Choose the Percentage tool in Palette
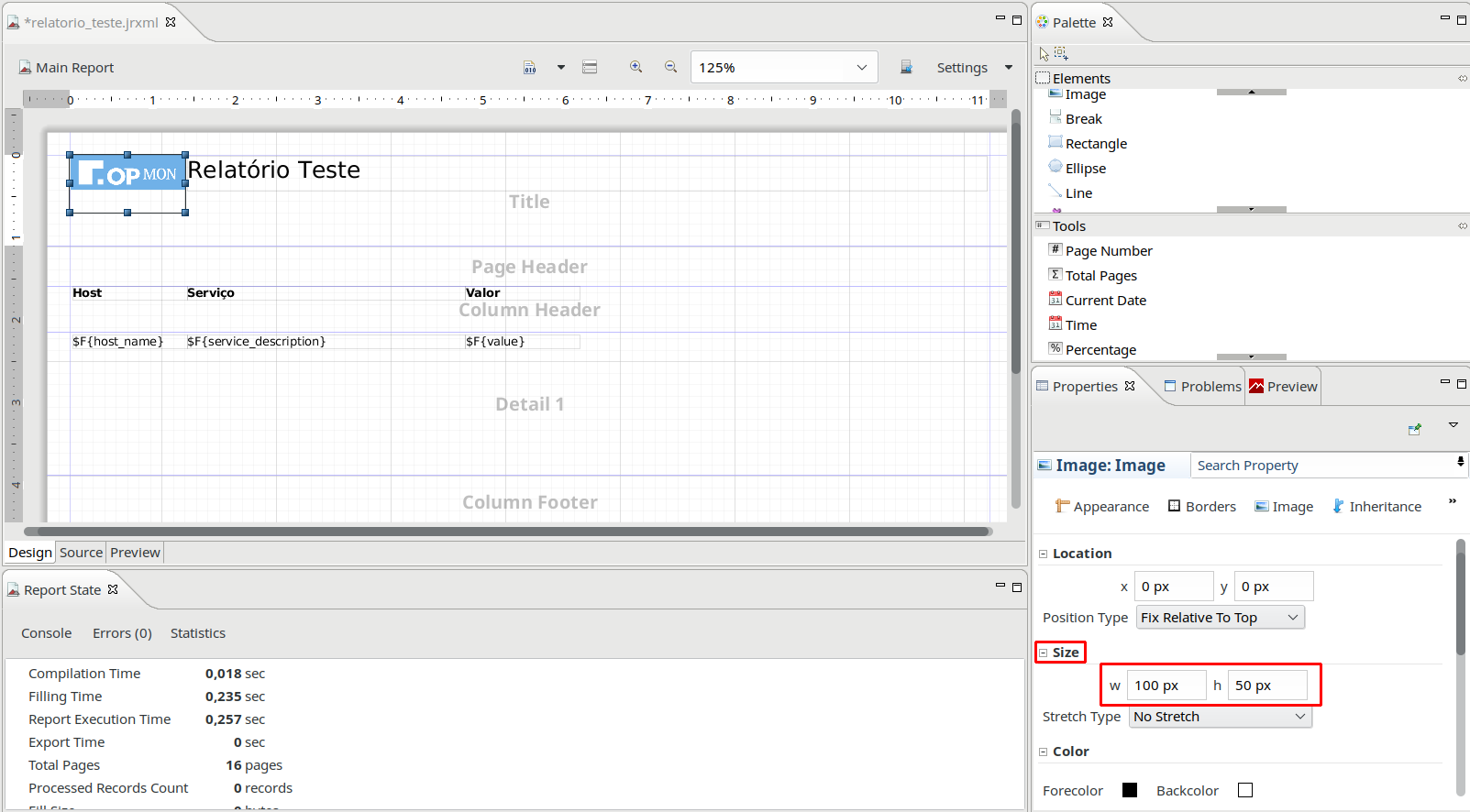This screenshot has height=812, width=1470. coord(1100,350)
